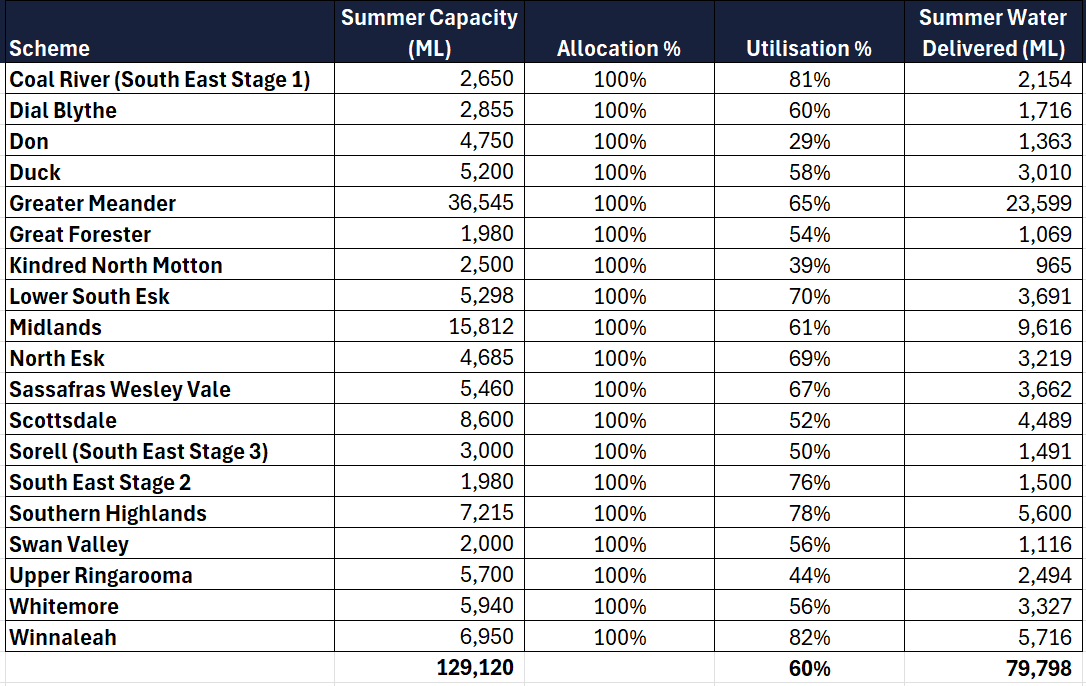Click Upper Ringarooma's utilisation of 44%
Image resolution: width=1086 pixels, height=686 pixels.
[x=809, y=575]
